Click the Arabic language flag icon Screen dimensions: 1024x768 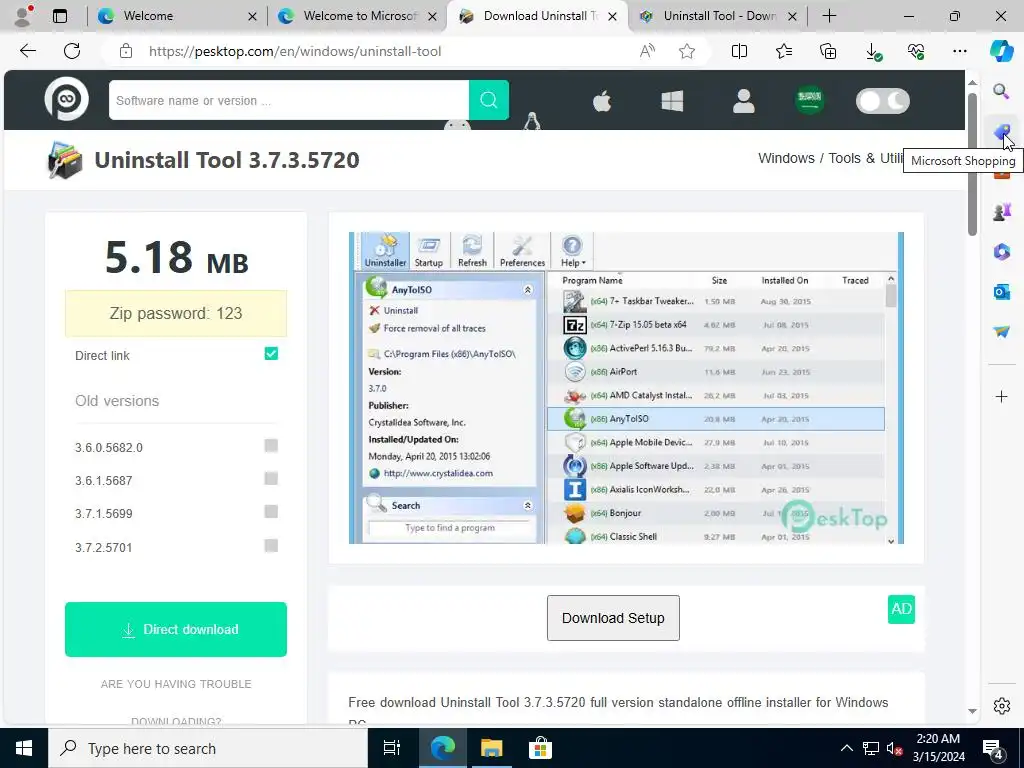(810, 101)
